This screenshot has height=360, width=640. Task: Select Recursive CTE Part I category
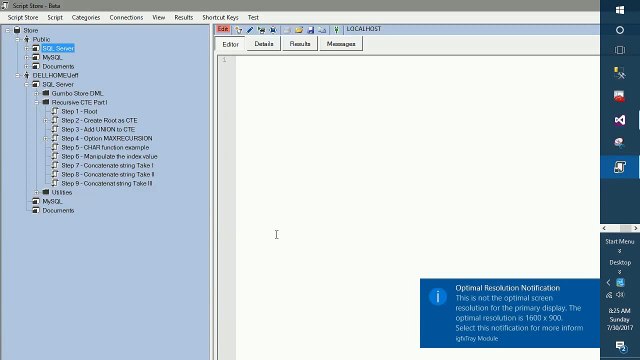coord(80,102)
